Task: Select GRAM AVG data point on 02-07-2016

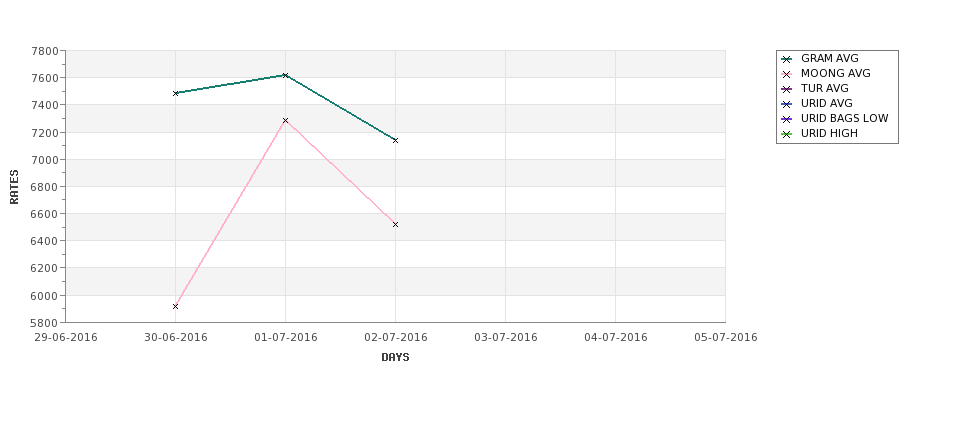Action: [395, 141]
